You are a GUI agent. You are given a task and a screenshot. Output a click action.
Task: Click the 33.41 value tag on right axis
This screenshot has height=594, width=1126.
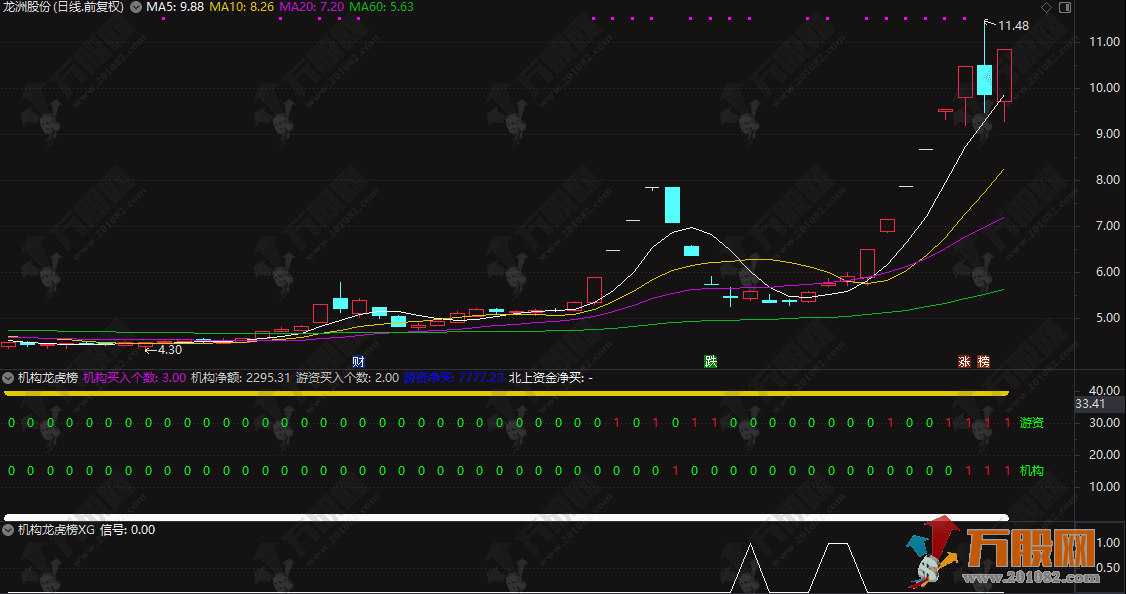1089,404
